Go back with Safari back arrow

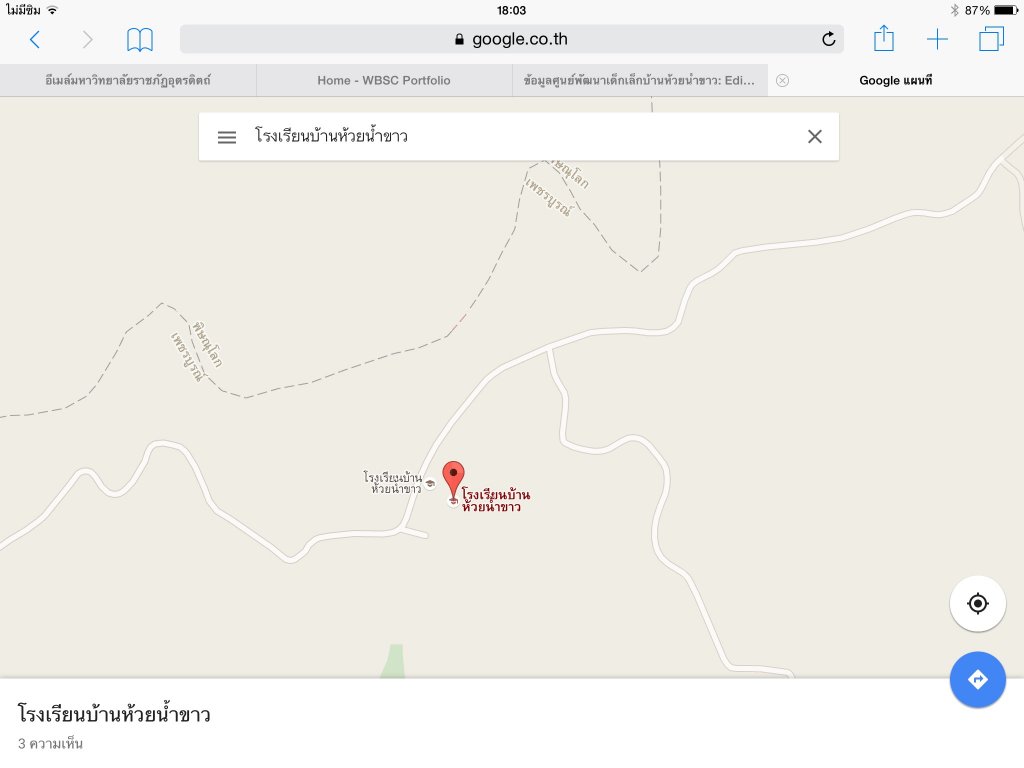[35, 40]
